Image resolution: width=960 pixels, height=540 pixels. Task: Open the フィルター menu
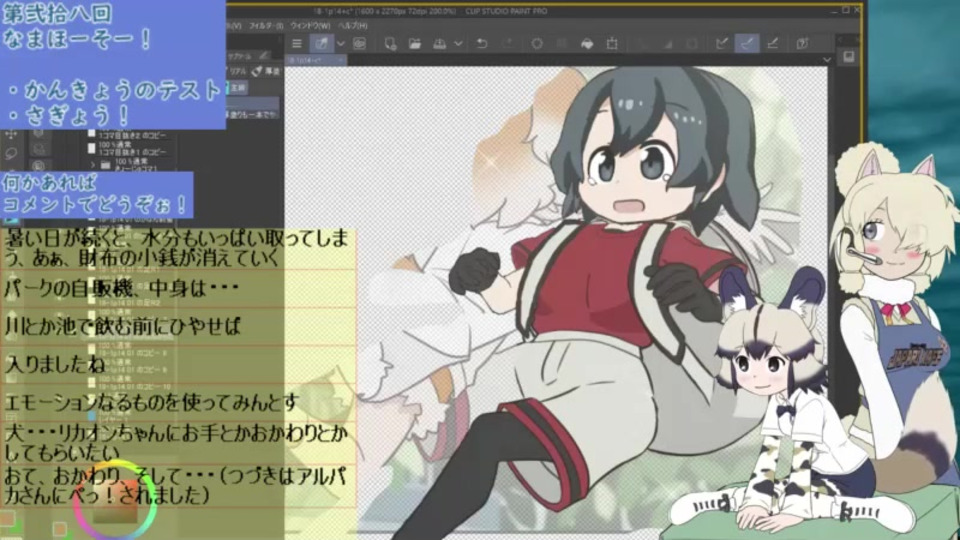(266, 26)
